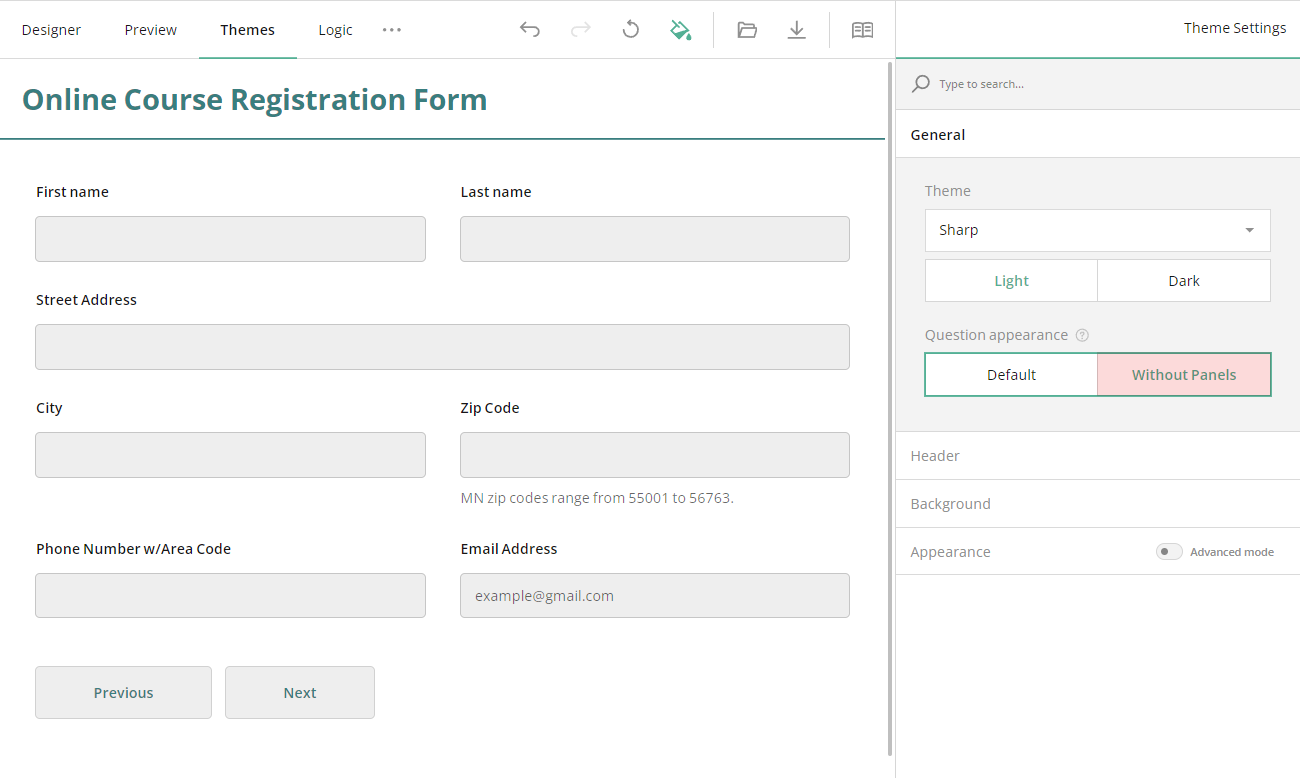Set question appearance to Default
This screenshot has height=778, width=1300.
point(1011,374)
